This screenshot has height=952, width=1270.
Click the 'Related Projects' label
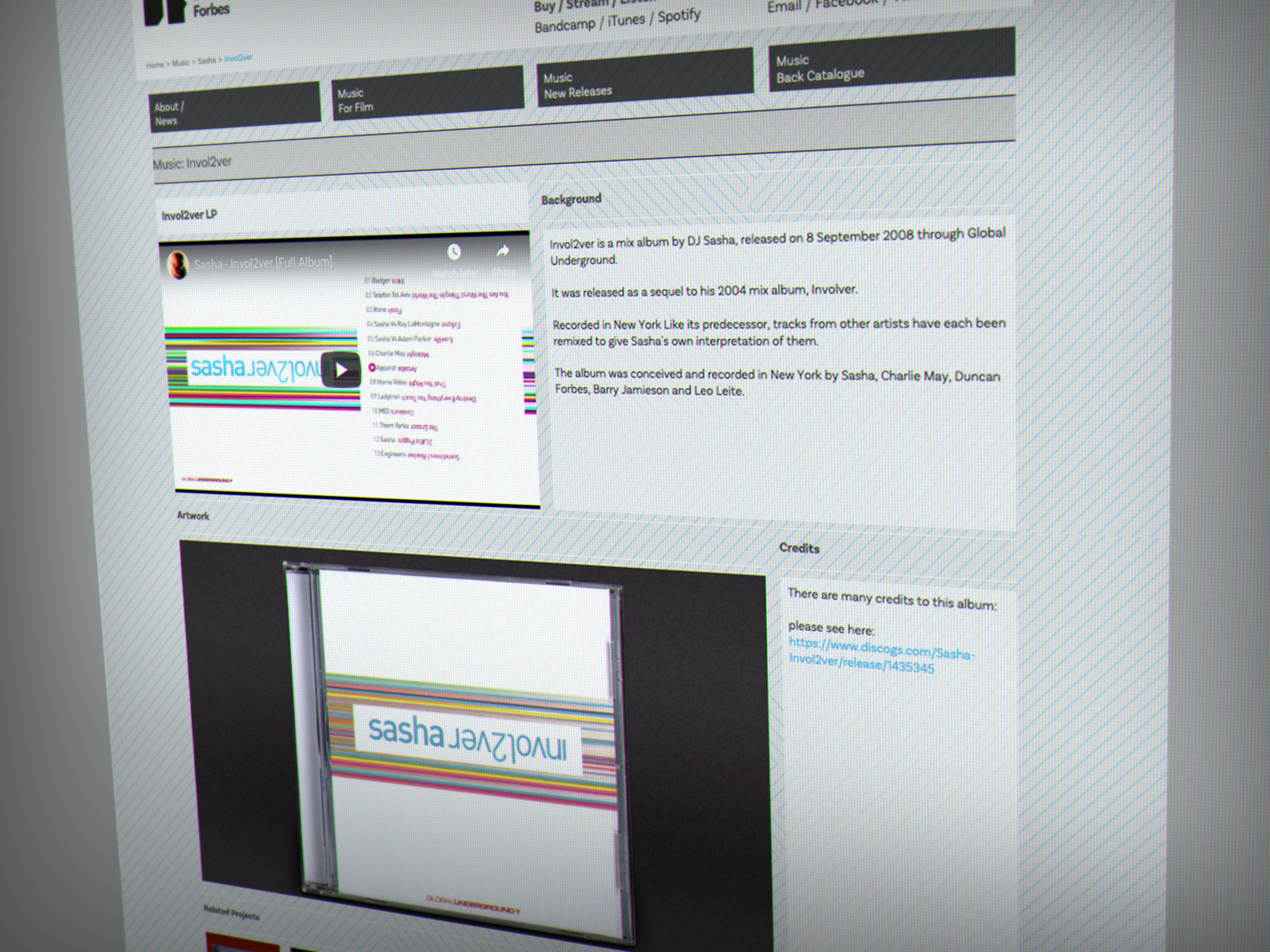tap(231, 913)
